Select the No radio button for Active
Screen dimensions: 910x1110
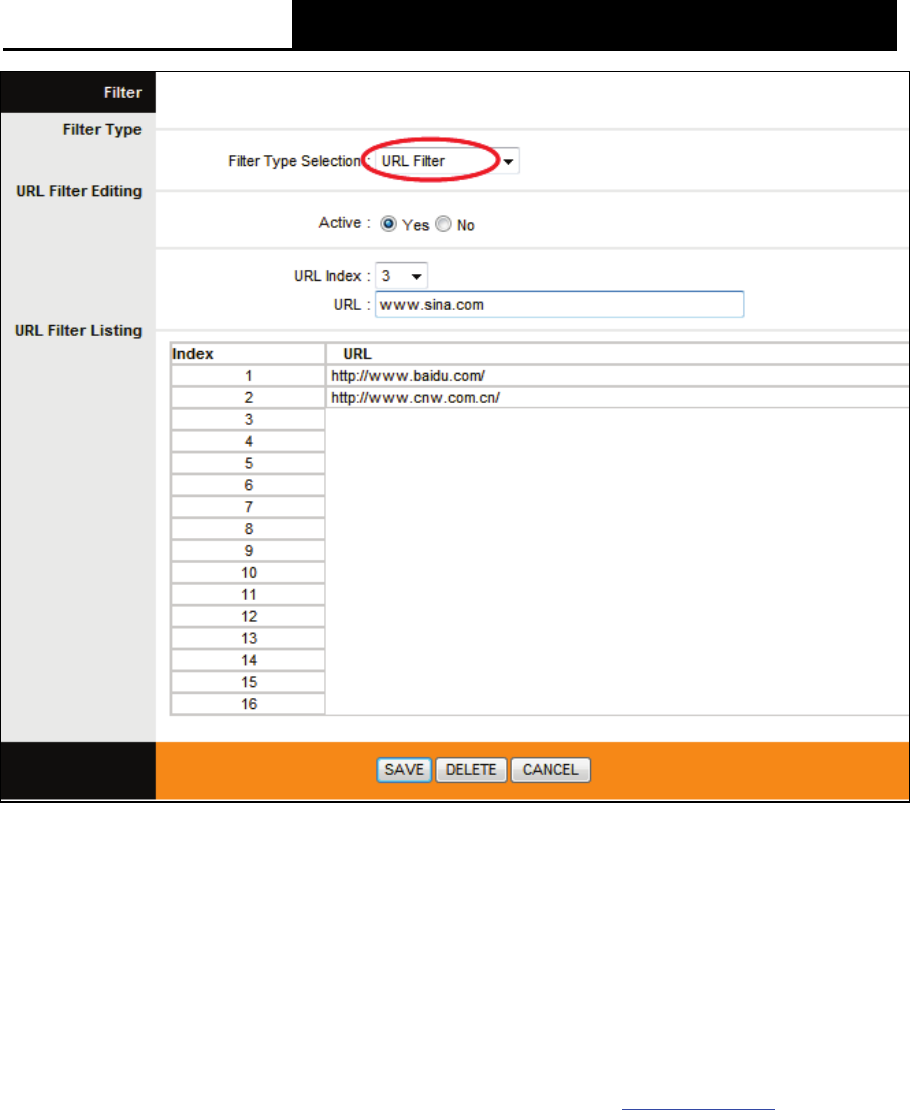pos(443,224)
